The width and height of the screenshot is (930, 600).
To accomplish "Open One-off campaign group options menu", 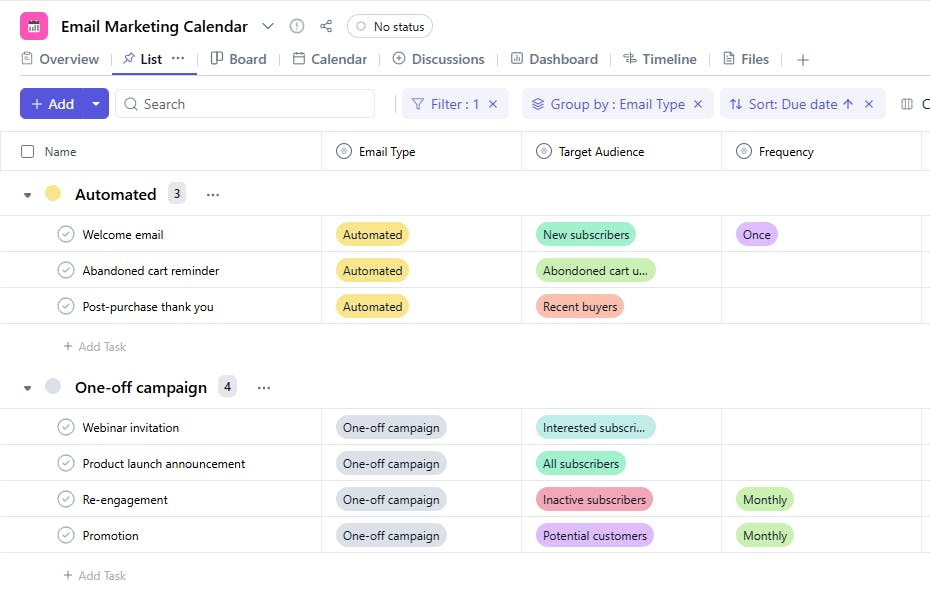I will point(264,388).
